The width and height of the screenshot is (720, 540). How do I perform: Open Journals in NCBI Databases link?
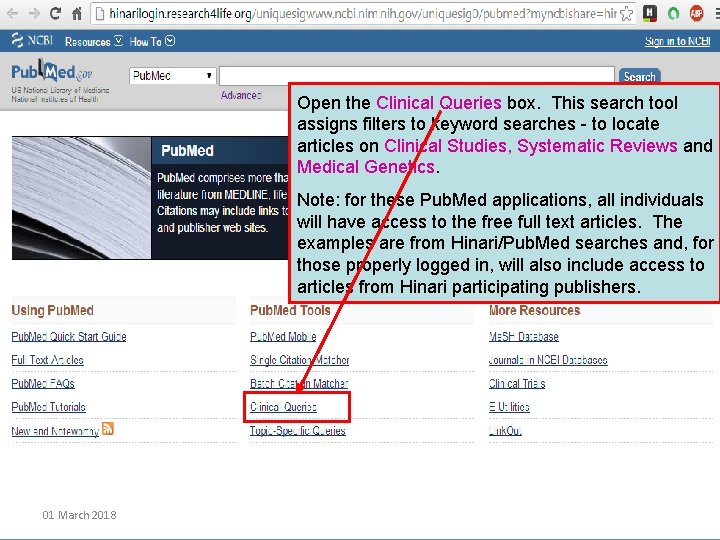[x=548, y=360]
